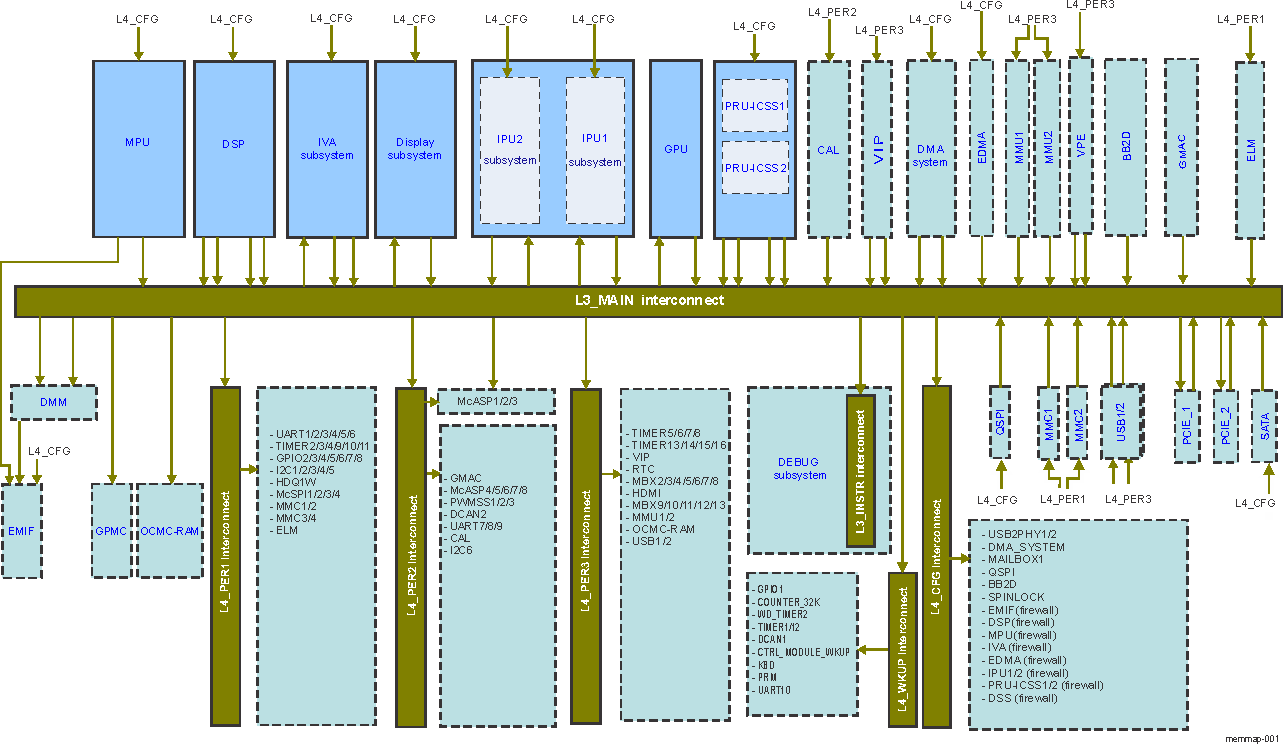Click the L4_PER1 interconnect bar
The image size is (1283, 744).
(x=226, y=556)
